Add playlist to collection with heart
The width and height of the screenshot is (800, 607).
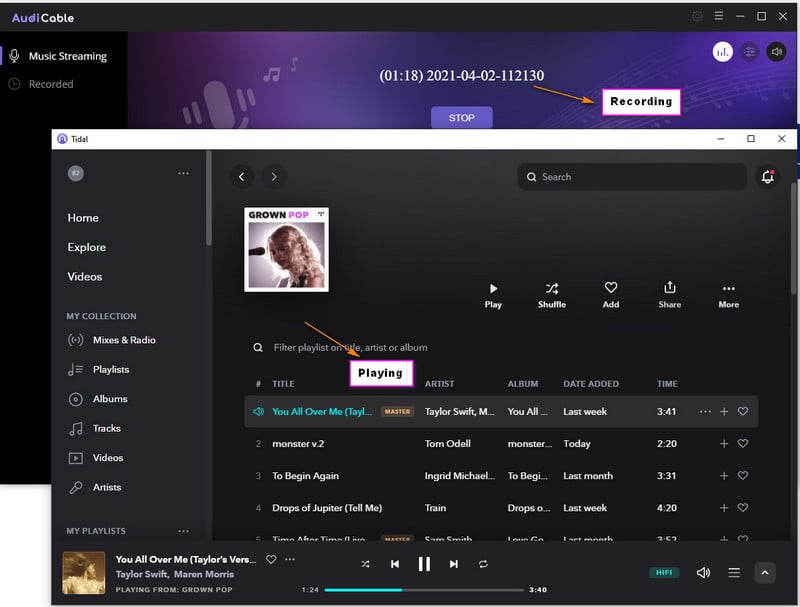pyautogui.click(x=611, y=296)
